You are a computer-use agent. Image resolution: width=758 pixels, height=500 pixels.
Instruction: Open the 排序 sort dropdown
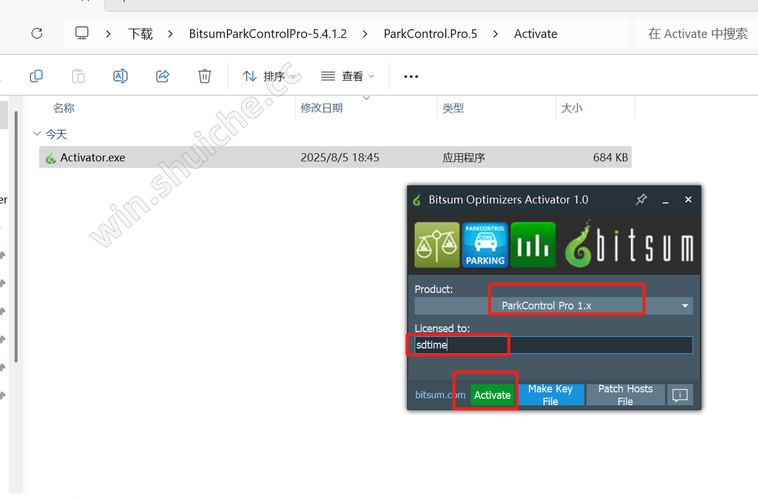click(269, 76)
